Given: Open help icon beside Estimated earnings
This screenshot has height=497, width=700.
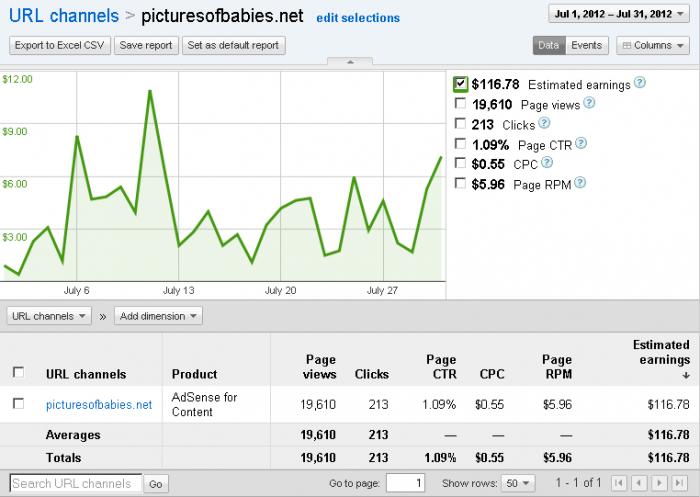Looking at the screenshot, I should [x=640, y=83].
